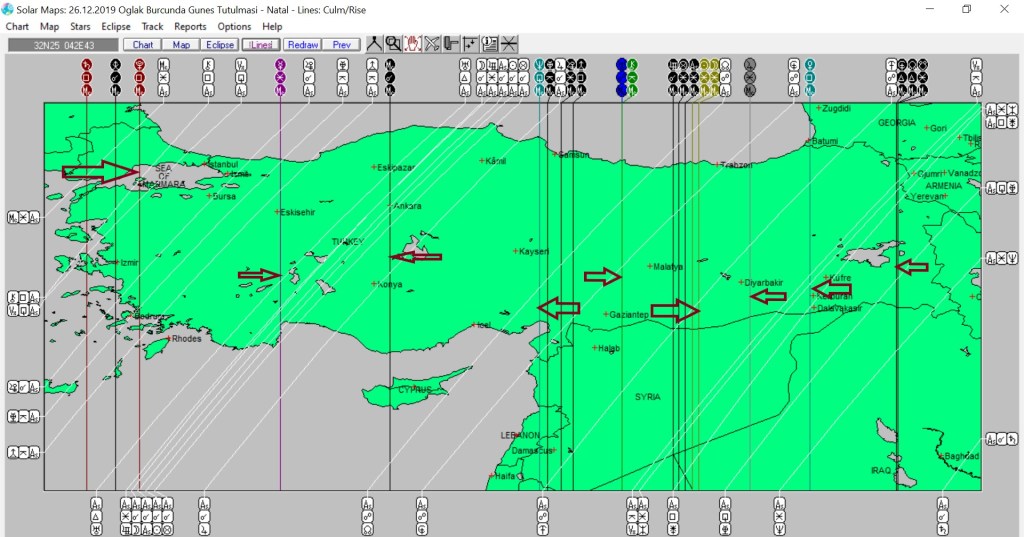
Task: Click the Solar Maps globe icon in title bar
Action: pyautogui.click(x=8, y=9)
